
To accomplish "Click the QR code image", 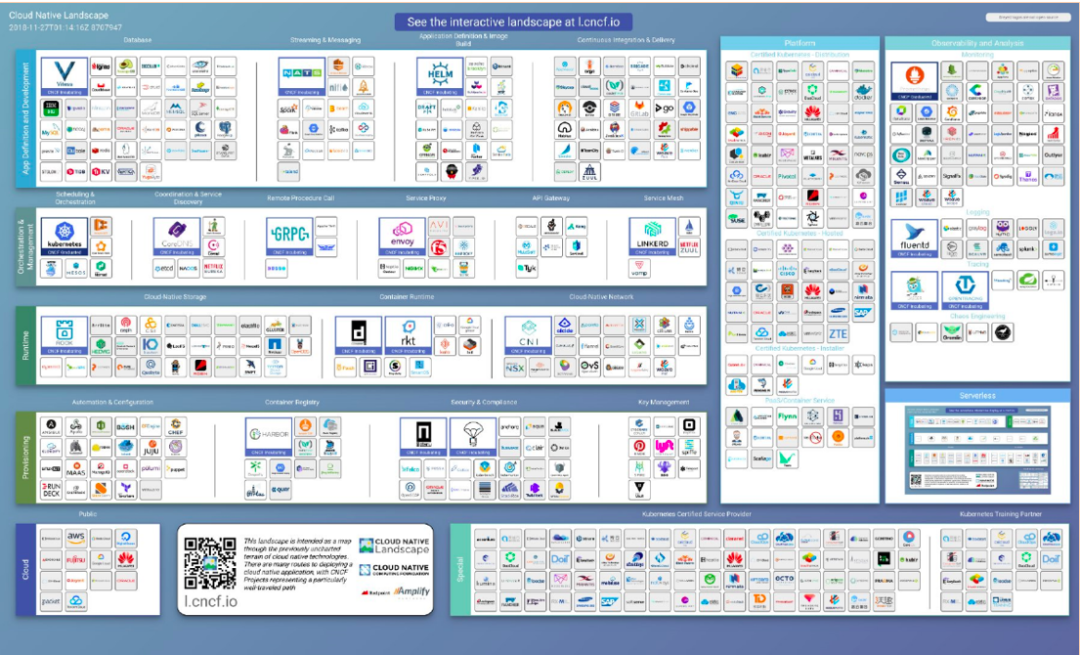I will [x=210, y=563].
